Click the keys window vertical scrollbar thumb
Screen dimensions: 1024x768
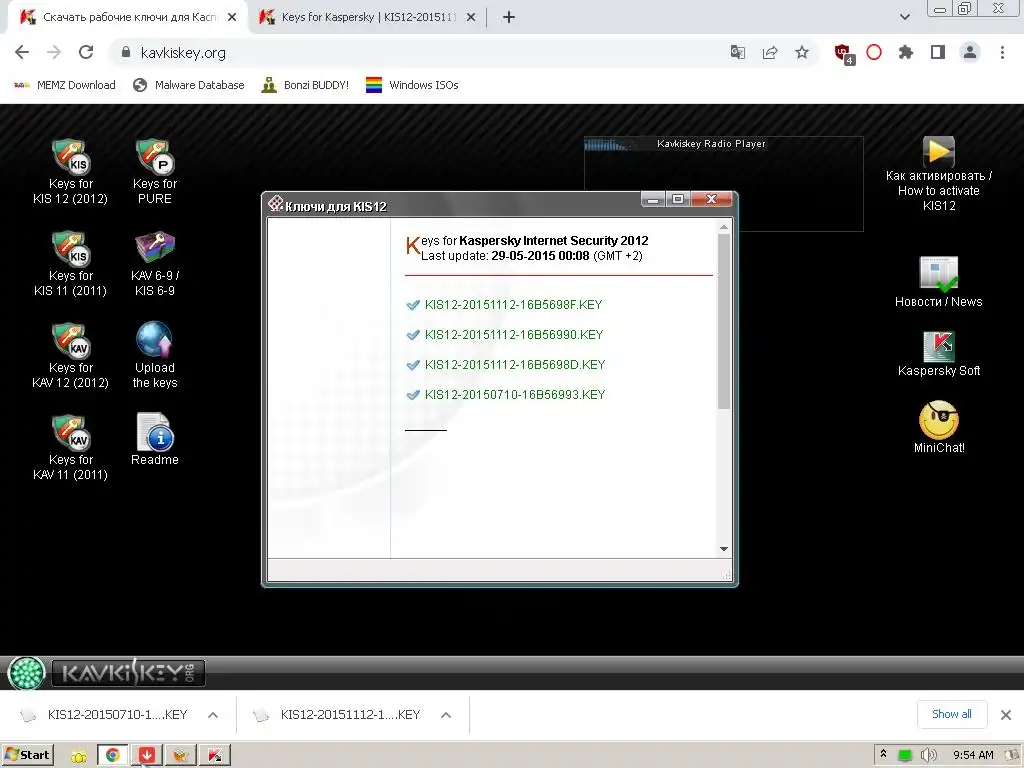click(724, 322)
